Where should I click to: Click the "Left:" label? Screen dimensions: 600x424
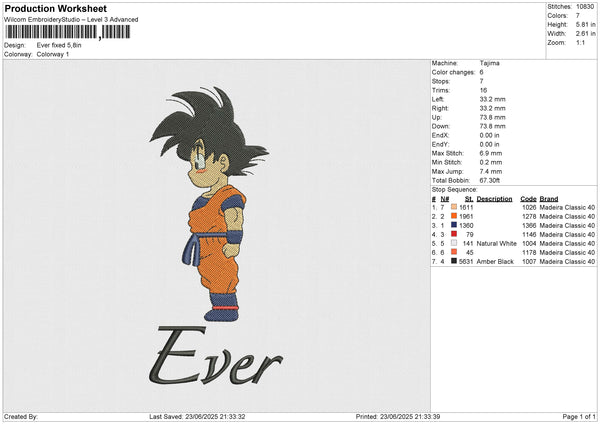click(x=438, y=99)
